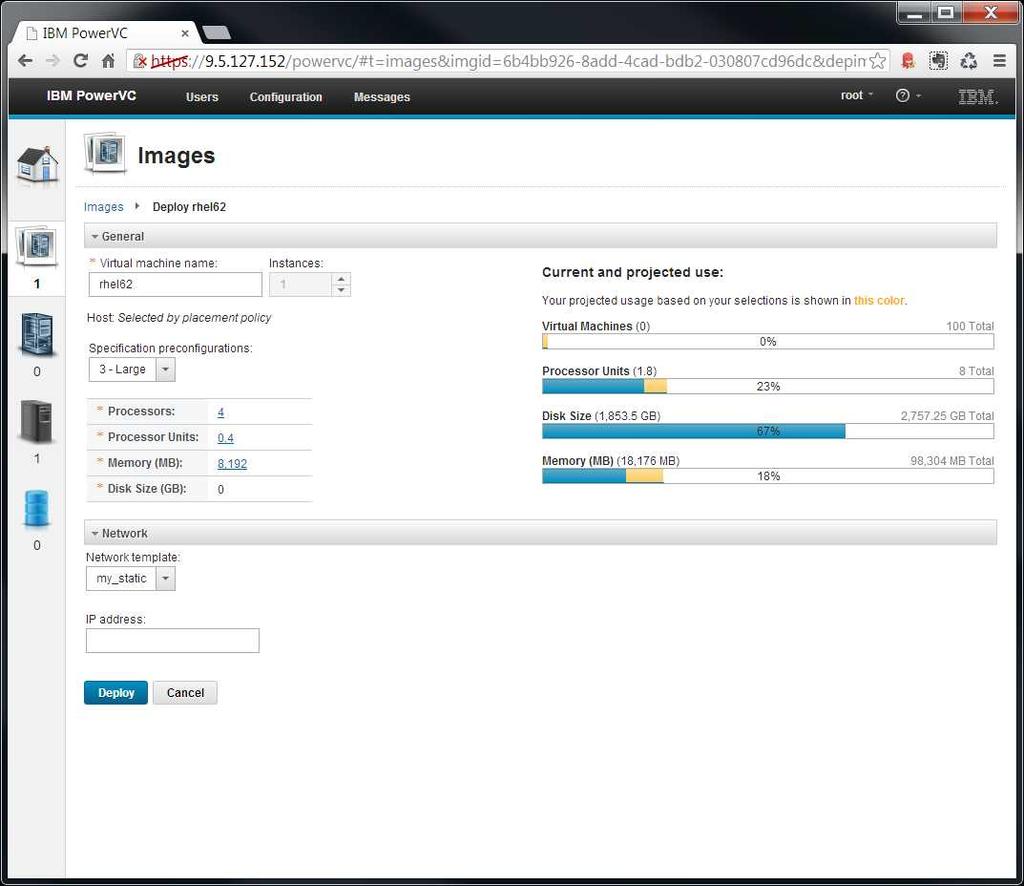
Task: Bookmark this page with the star icon
Action: [x=878, y=61]
